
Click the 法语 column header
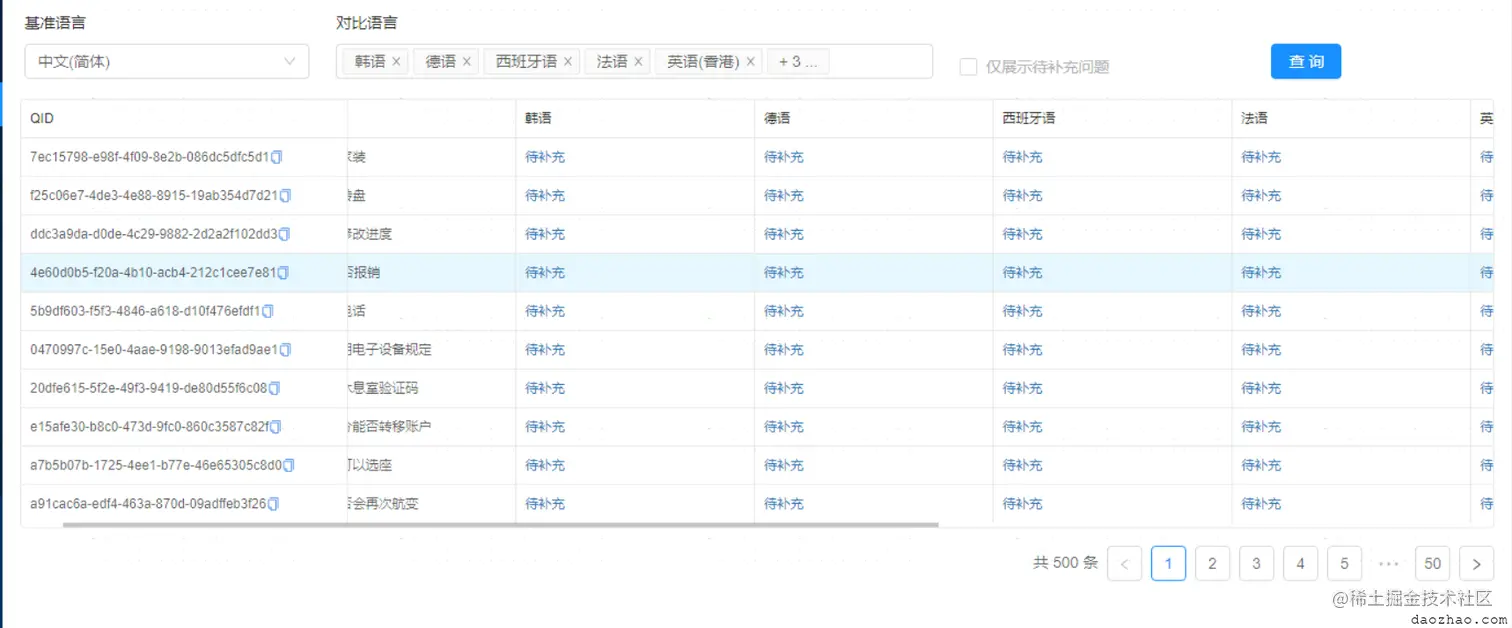(1351, 118)
